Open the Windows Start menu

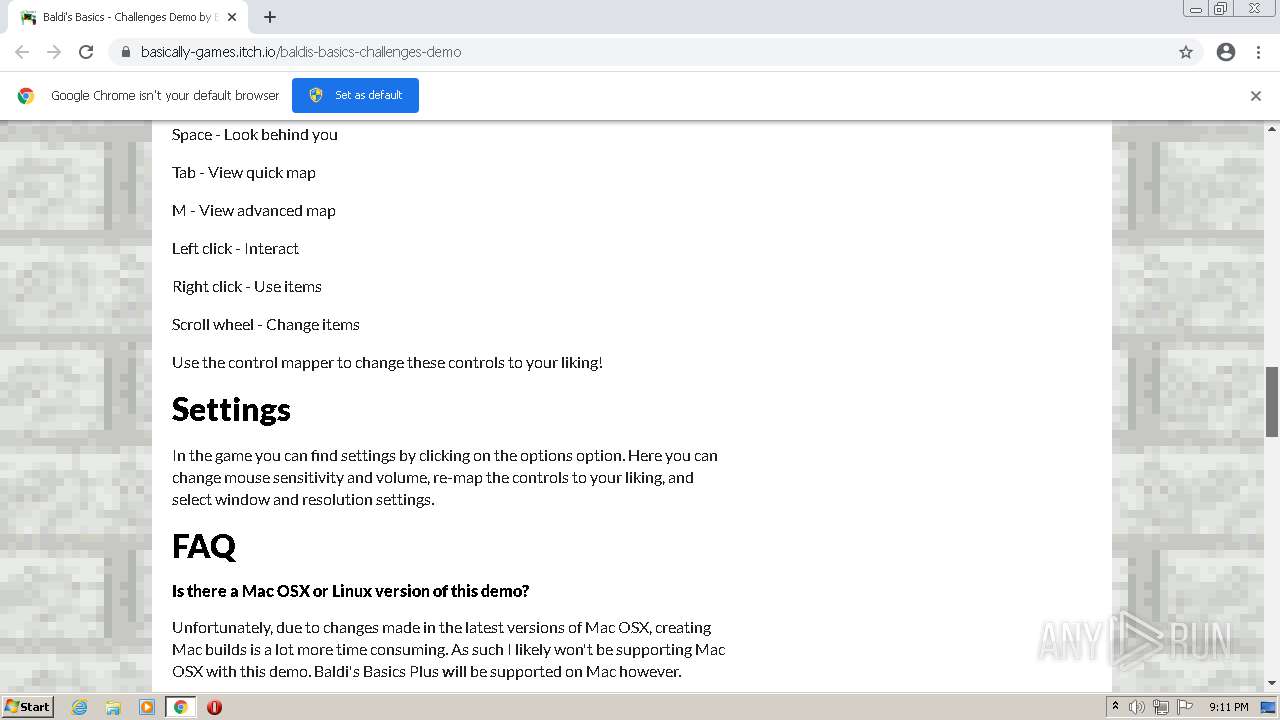pos(27,707)
